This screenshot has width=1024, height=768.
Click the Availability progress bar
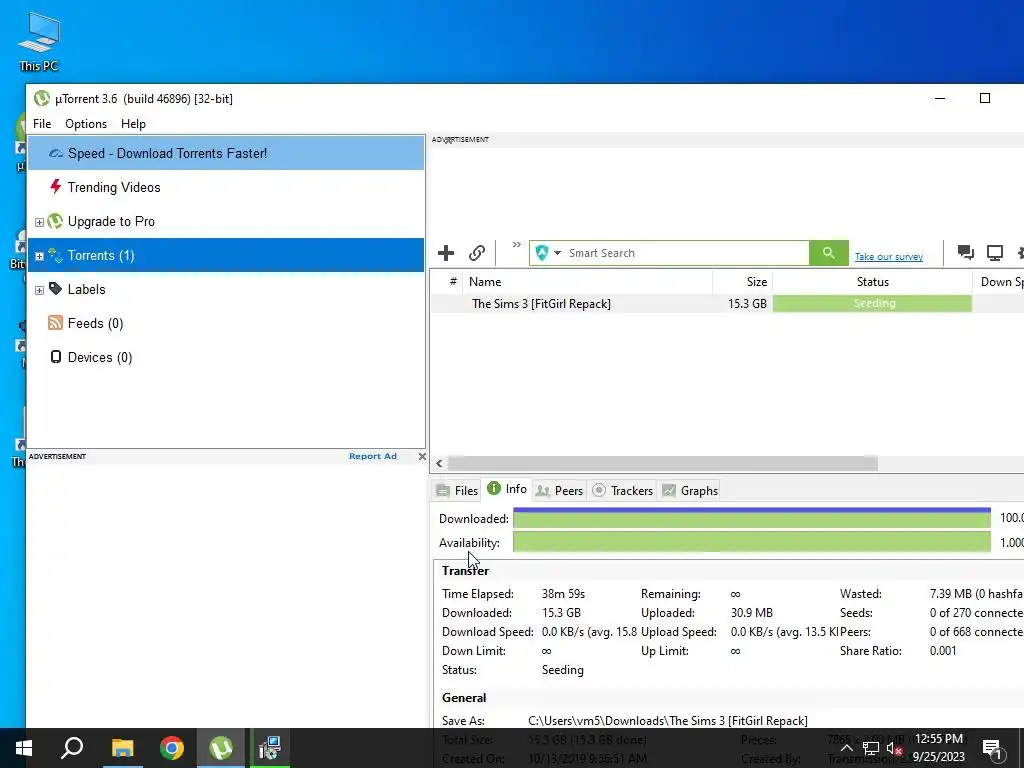(x=752, y=542)
